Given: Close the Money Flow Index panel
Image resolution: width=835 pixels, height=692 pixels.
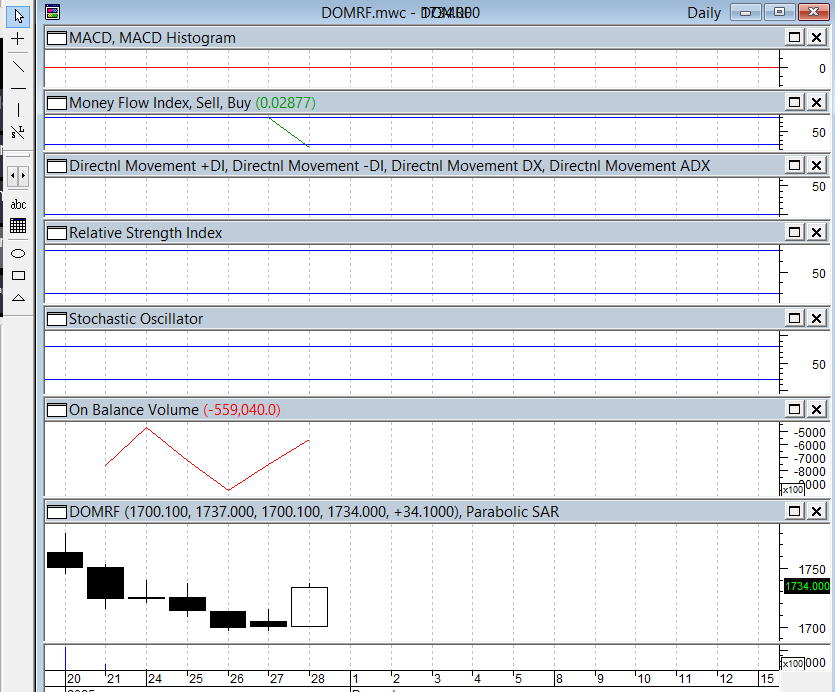Looking at the screenshot, I should pos(816,102).
